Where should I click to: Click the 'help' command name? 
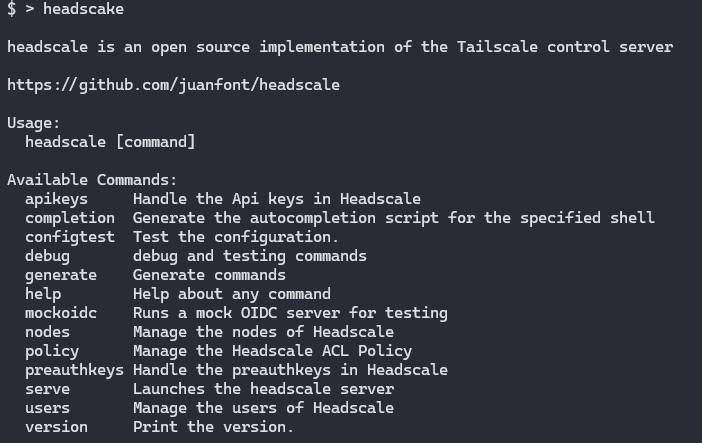(x=43, y=294)
